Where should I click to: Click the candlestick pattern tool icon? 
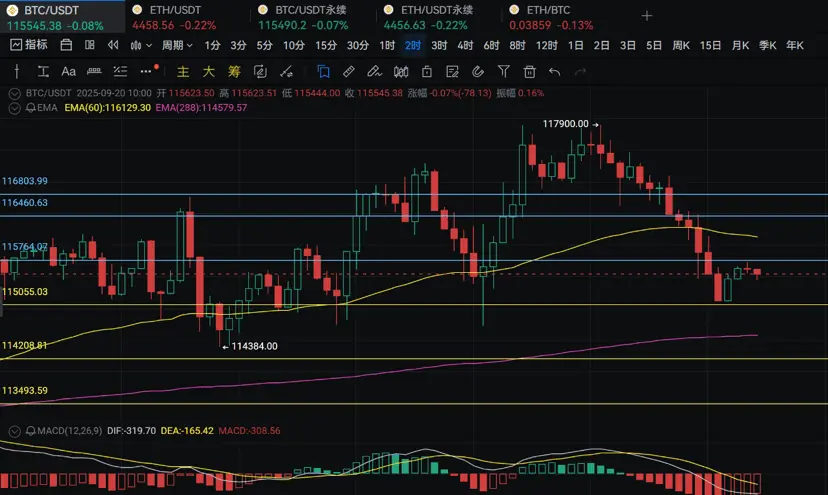pos(401,71)
